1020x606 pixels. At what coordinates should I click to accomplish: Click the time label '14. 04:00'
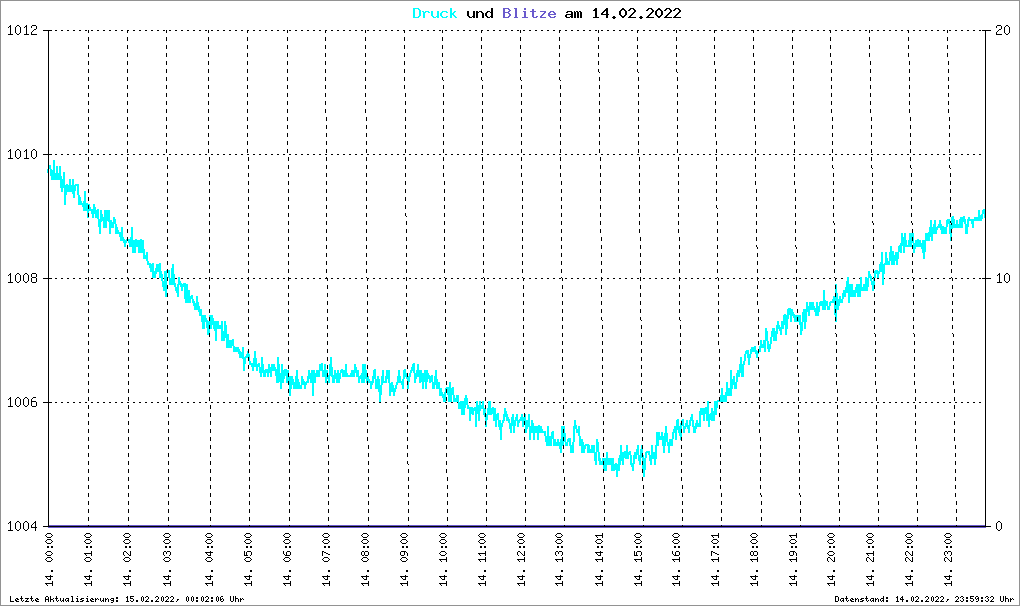tap(209, 560)
